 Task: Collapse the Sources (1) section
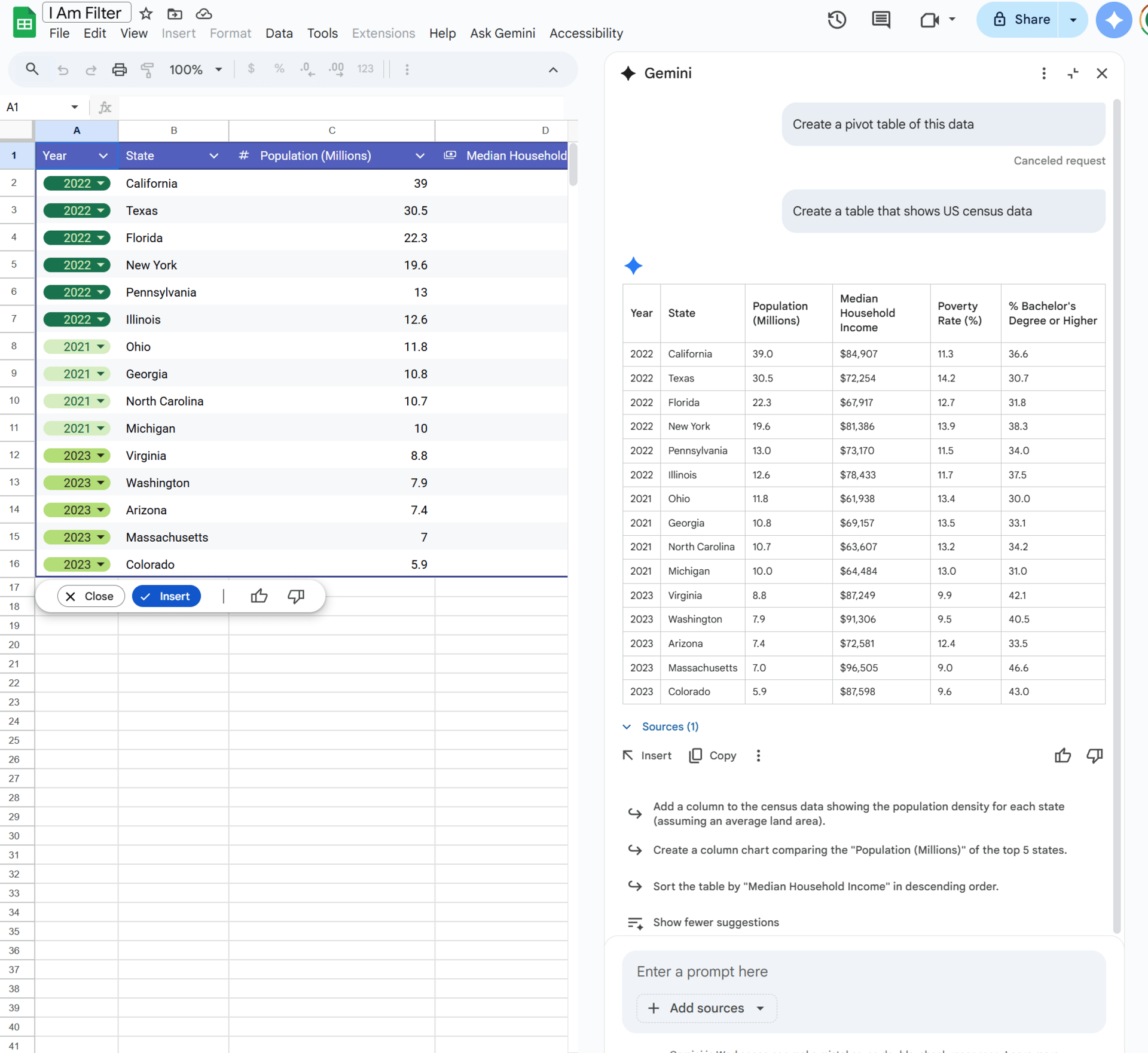pyautogui.click(x=627, y=727)
